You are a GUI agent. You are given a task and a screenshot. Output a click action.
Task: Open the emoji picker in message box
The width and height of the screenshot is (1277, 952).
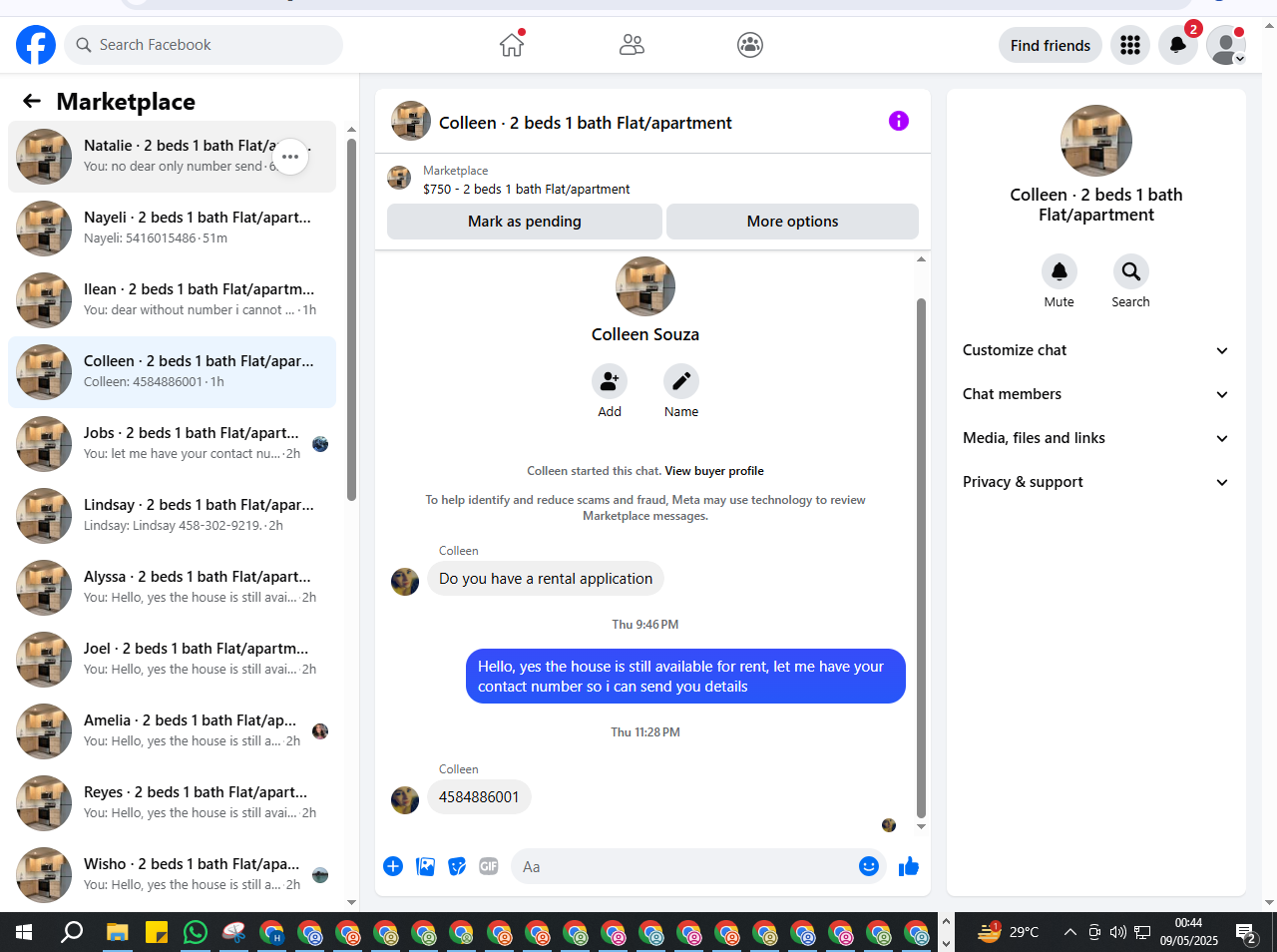point(869,866)
